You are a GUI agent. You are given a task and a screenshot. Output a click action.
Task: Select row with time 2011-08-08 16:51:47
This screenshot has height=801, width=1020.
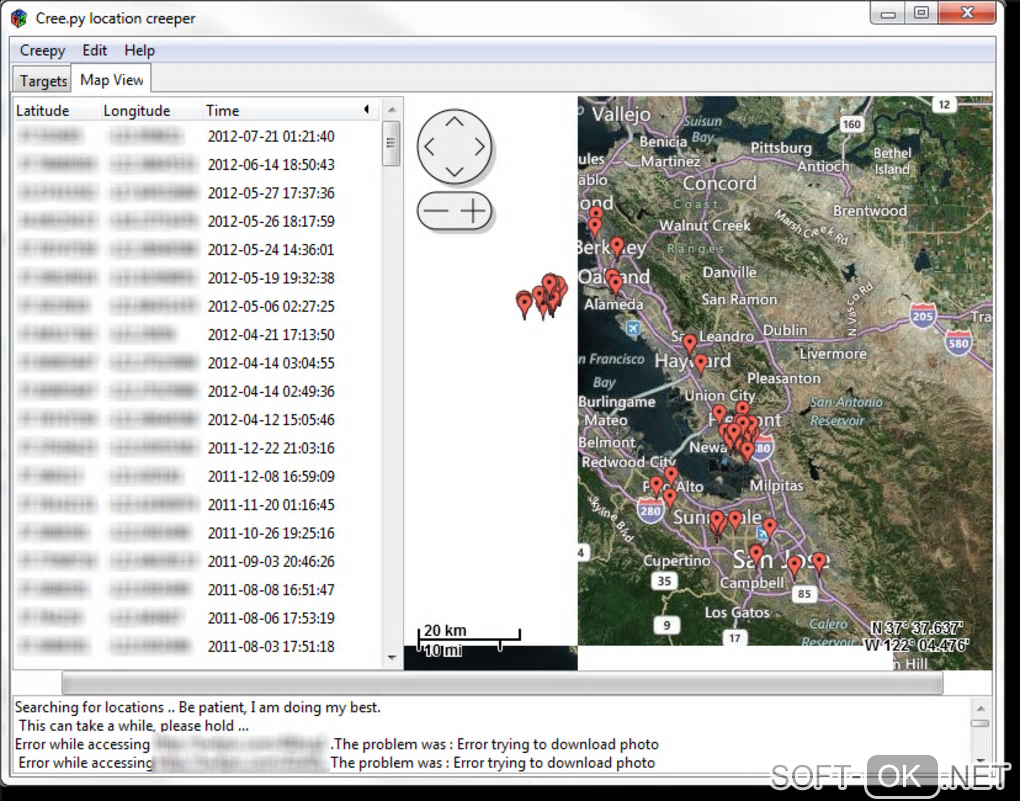click(x=197, y=590)
